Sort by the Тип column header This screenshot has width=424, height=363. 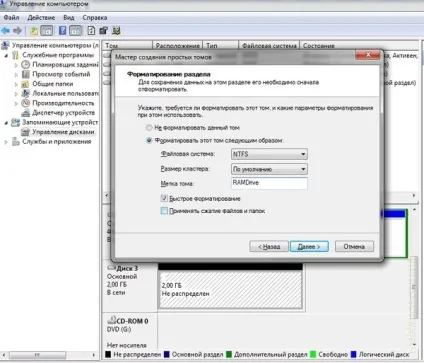point(220,45)
